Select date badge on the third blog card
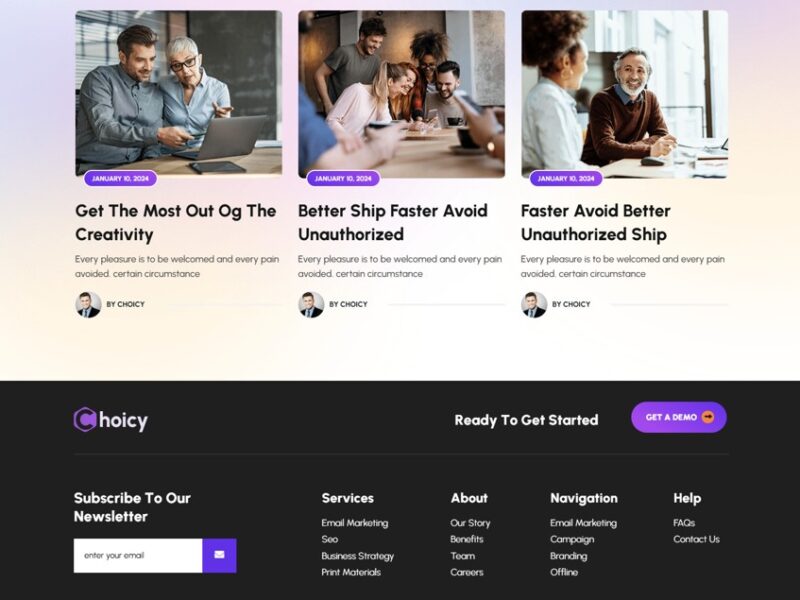Viewport: 800px width, 600px height. pos(566,179)
